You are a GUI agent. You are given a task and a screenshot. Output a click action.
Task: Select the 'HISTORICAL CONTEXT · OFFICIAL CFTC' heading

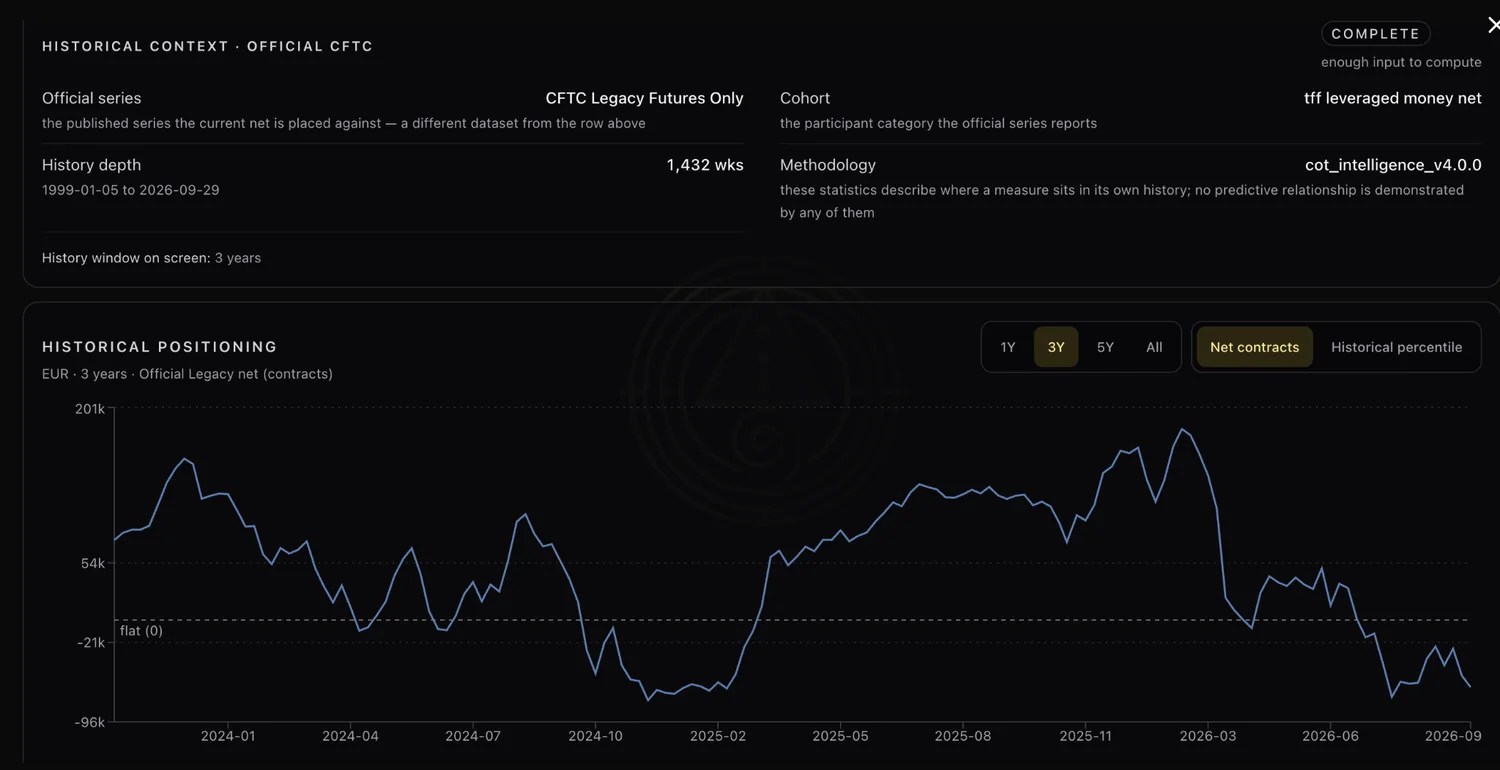point(208,46)
